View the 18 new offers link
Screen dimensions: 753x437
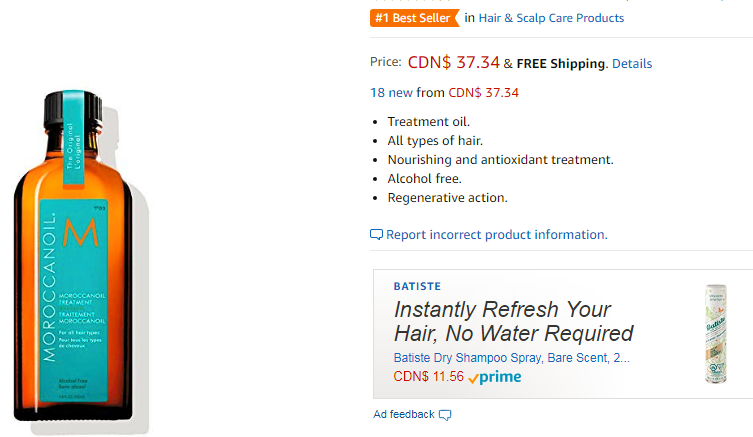(391, 93)
